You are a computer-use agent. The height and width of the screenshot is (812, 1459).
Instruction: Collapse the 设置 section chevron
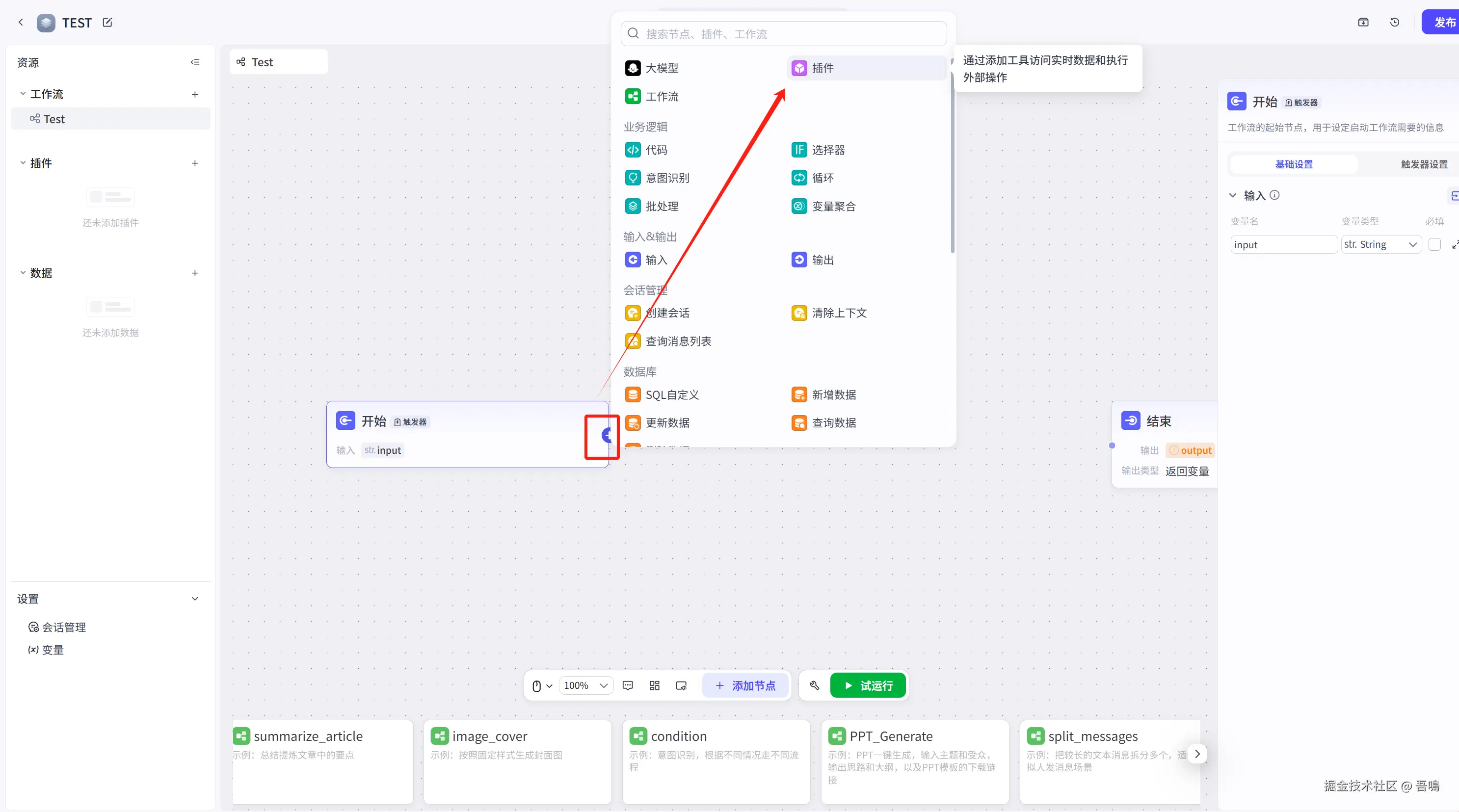click(195, 599)
